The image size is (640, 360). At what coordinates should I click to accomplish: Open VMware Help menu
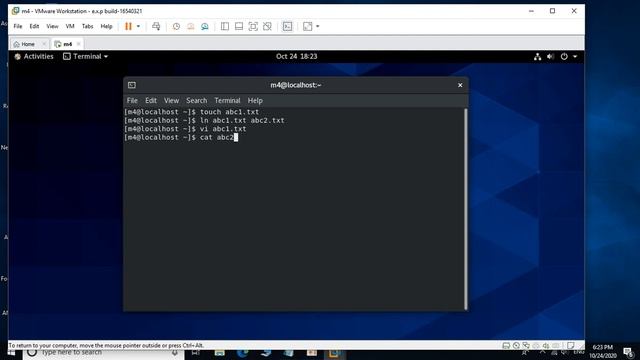coord(106,26)
